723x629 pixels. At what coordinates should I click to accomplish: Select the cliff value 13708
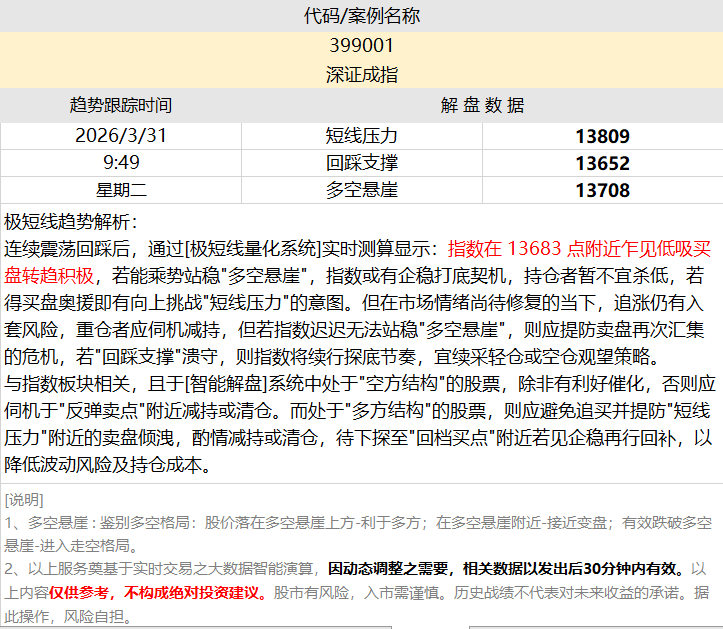click(x=602, y=190)
